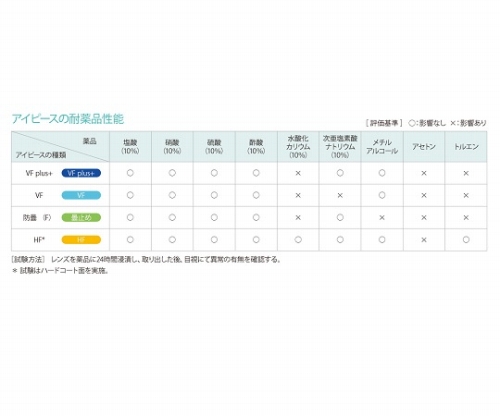Click the 水酸化カリウム column header

click(298, 147)
